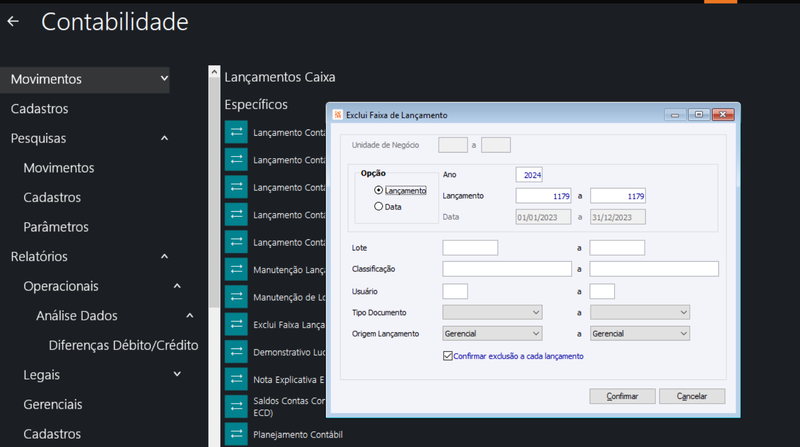The image size is (800, 447).
Task: Click the Confirmar button
Action: [x=622, y=396]
